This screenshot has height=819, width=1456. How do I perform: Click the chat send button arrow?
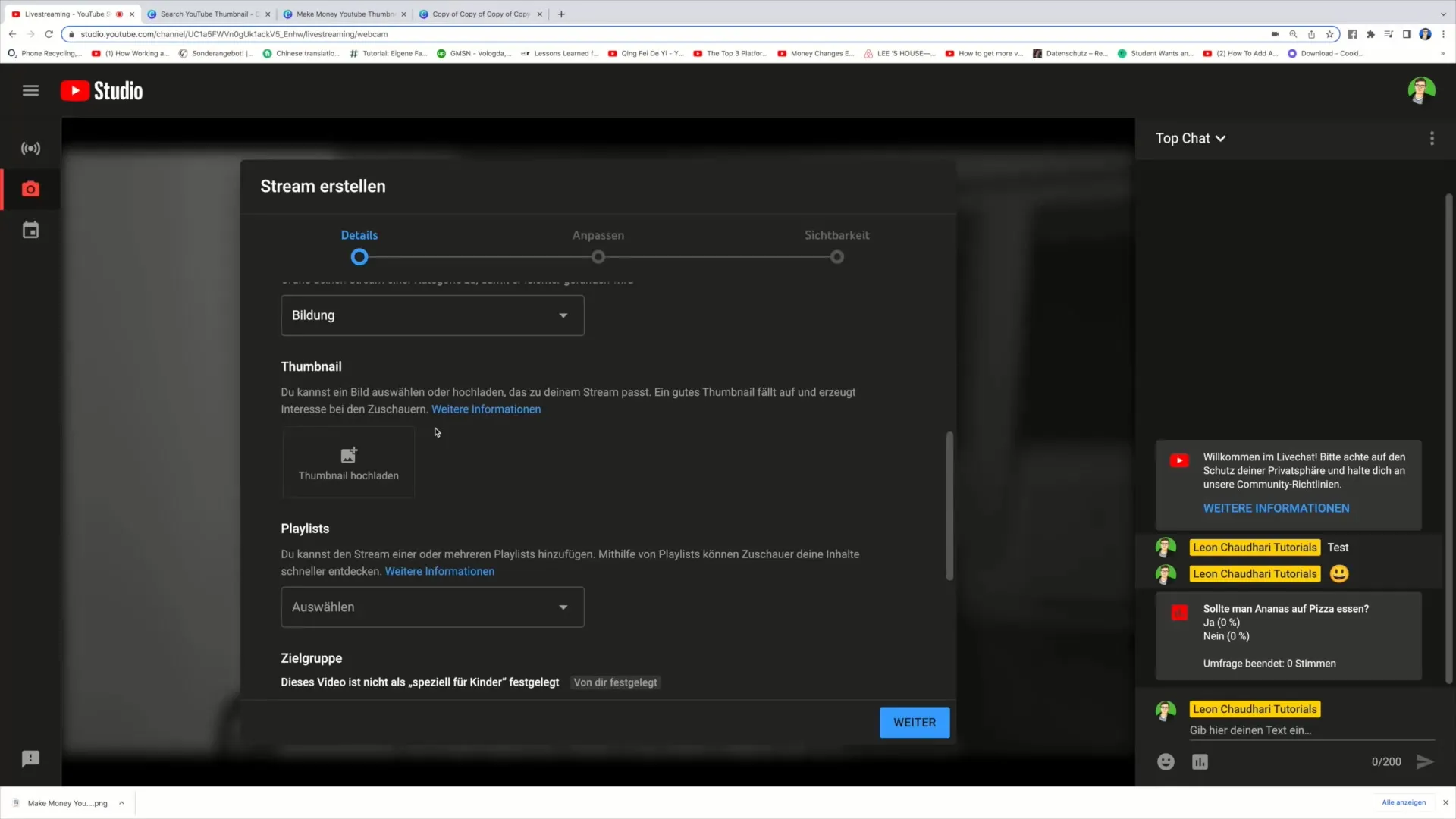pos(1427,761)
